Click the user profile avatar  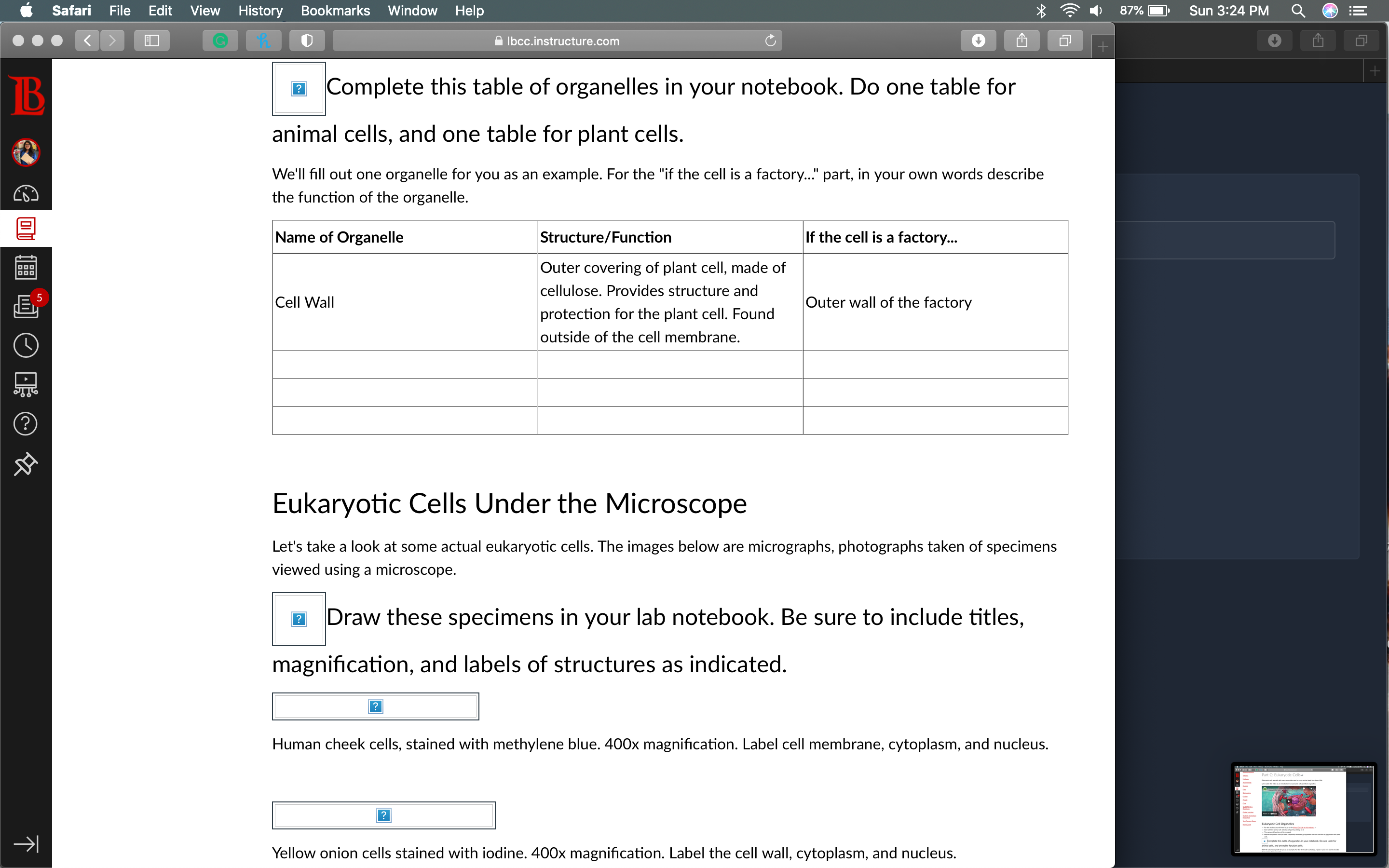point(26,153)
